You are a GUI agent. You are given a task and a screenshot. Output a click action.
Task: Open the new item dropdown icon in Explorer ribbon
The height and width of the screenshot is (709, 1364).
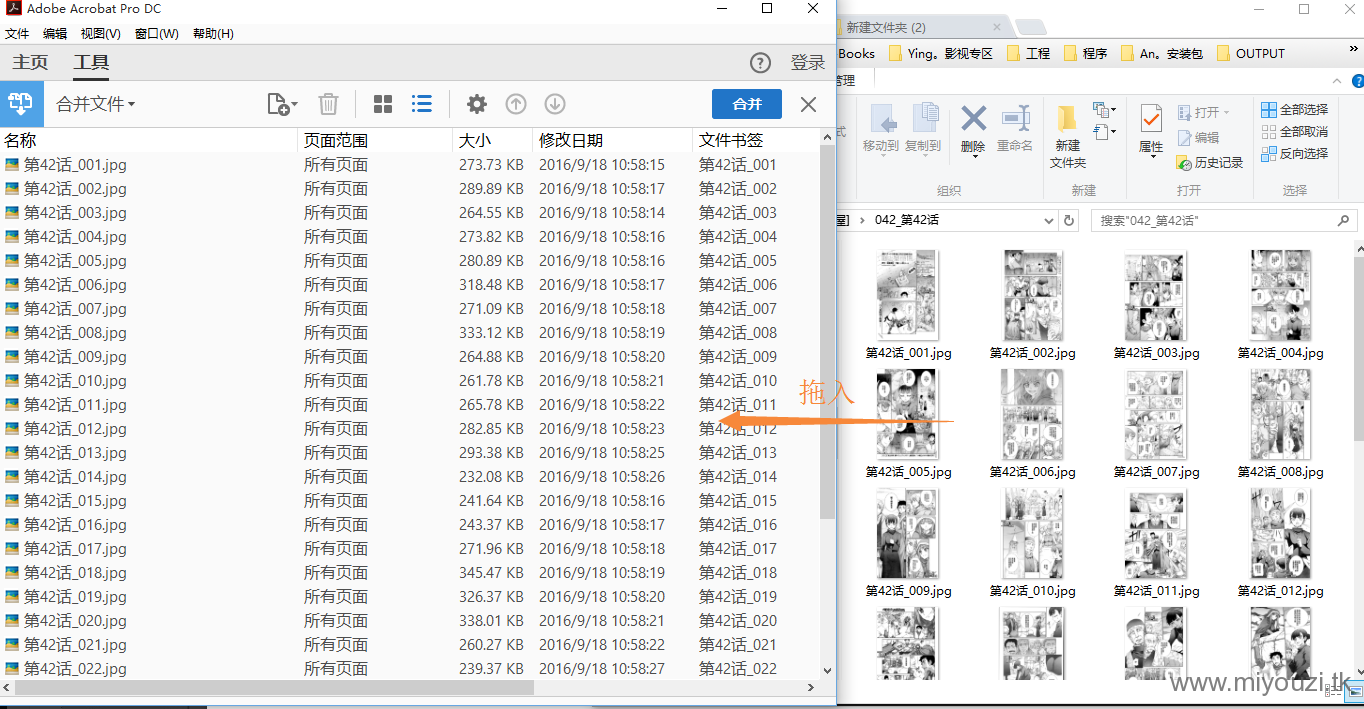point(1104,110)
